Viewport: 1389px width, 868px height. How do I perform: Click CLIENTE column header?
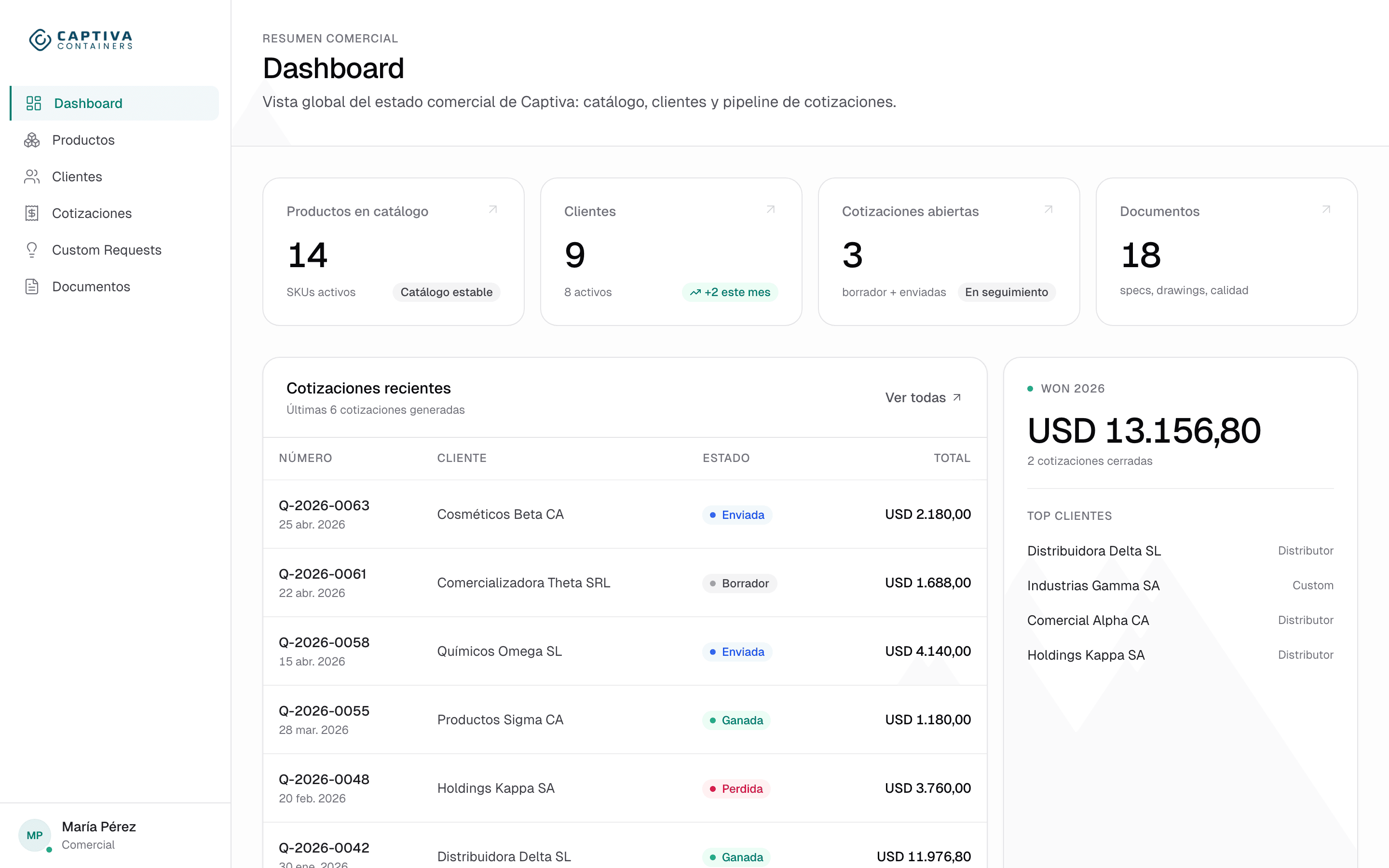pyautogui.click(x=462, y=458)
